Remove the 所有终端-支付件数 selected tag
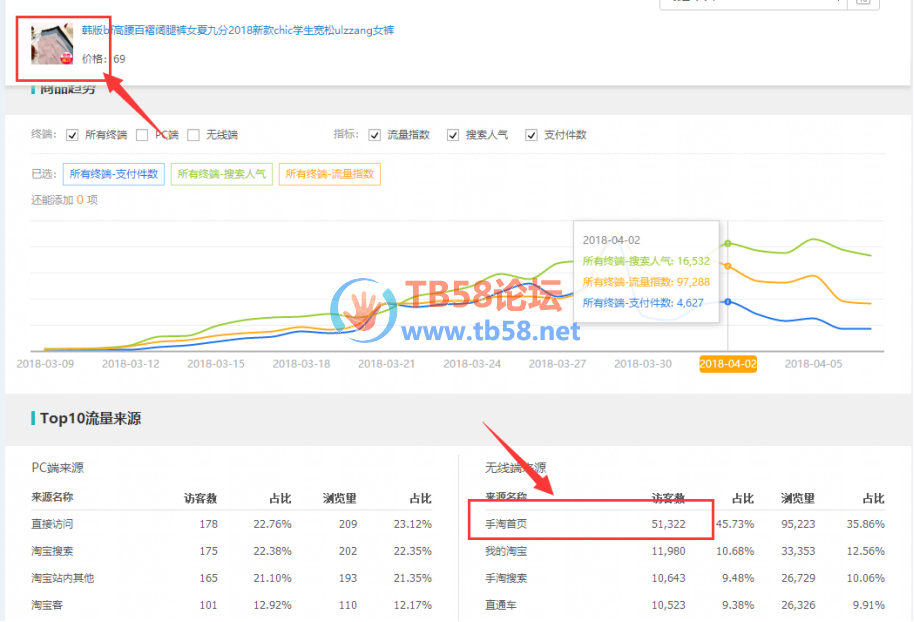914x622 pixels. (114, 174)
